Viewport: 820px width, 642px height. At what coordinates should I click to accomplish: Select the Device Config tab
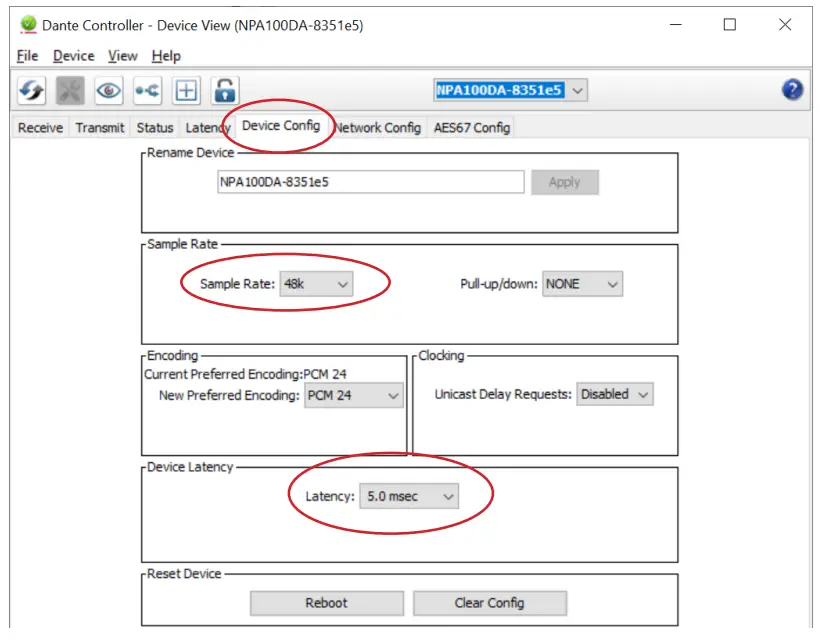point(281,126)
